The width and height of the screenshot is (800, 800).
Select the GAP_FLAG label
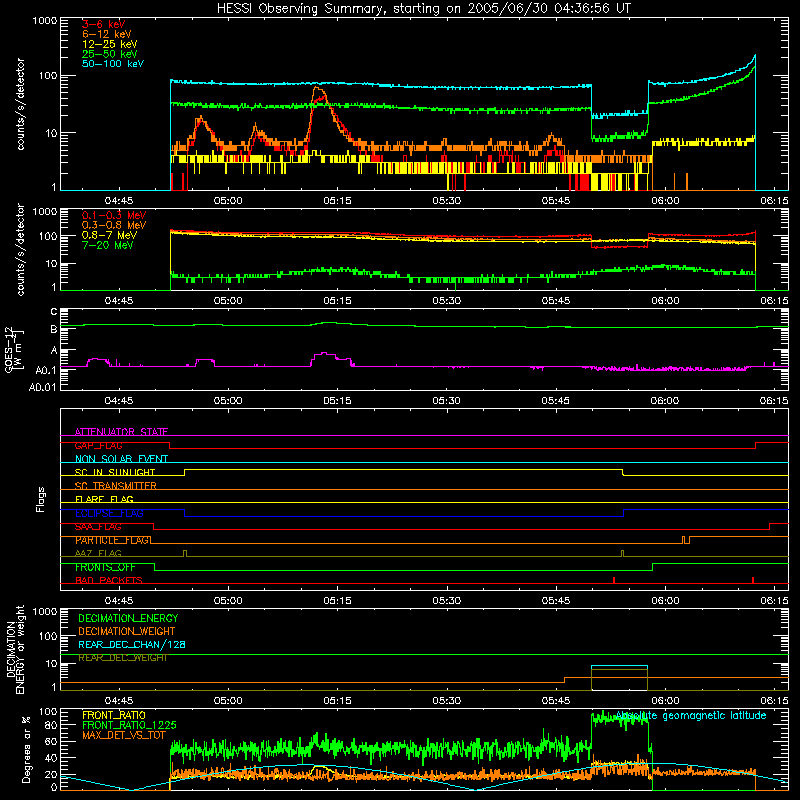[98, 445]
